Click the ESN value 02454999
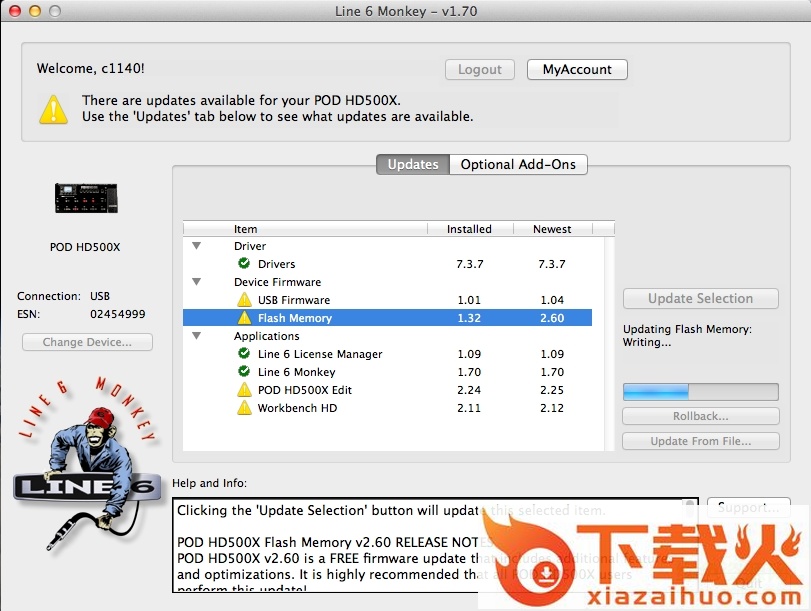 (117, 314)
